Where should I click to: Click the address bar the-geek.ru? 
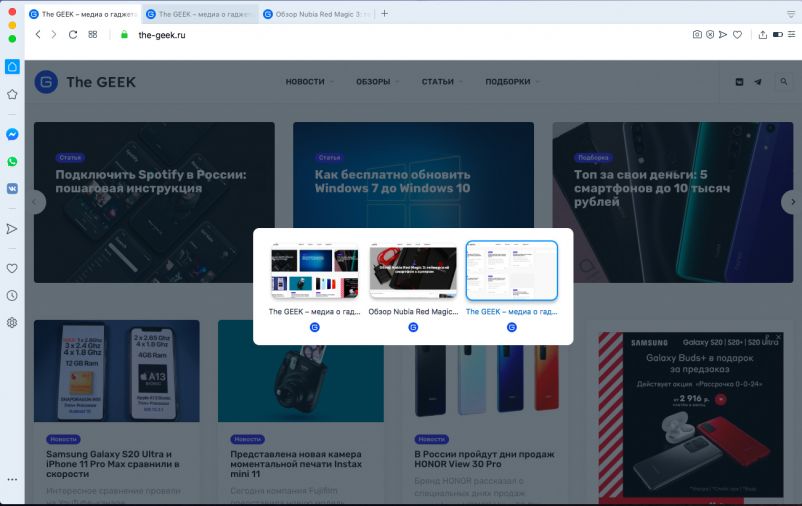pyautogui.click(x=162, y=35)
